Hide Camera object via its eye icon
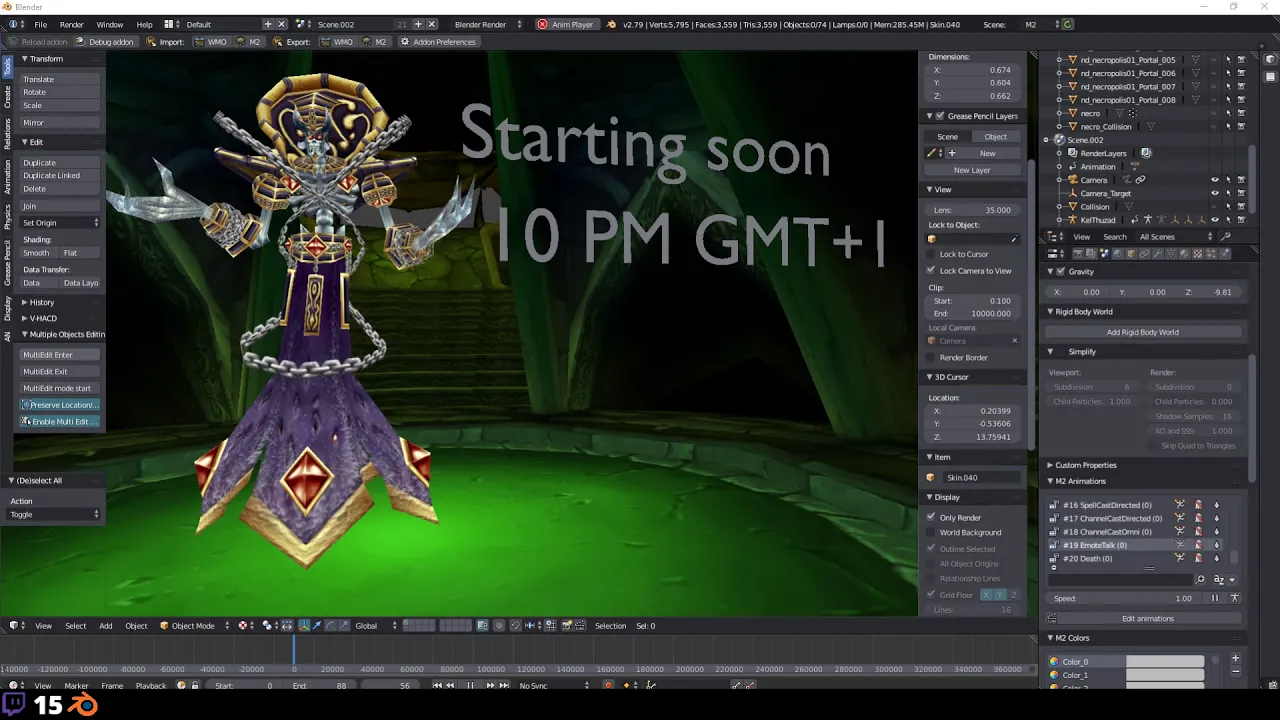1280x720 pixels. coord(1215,179)
